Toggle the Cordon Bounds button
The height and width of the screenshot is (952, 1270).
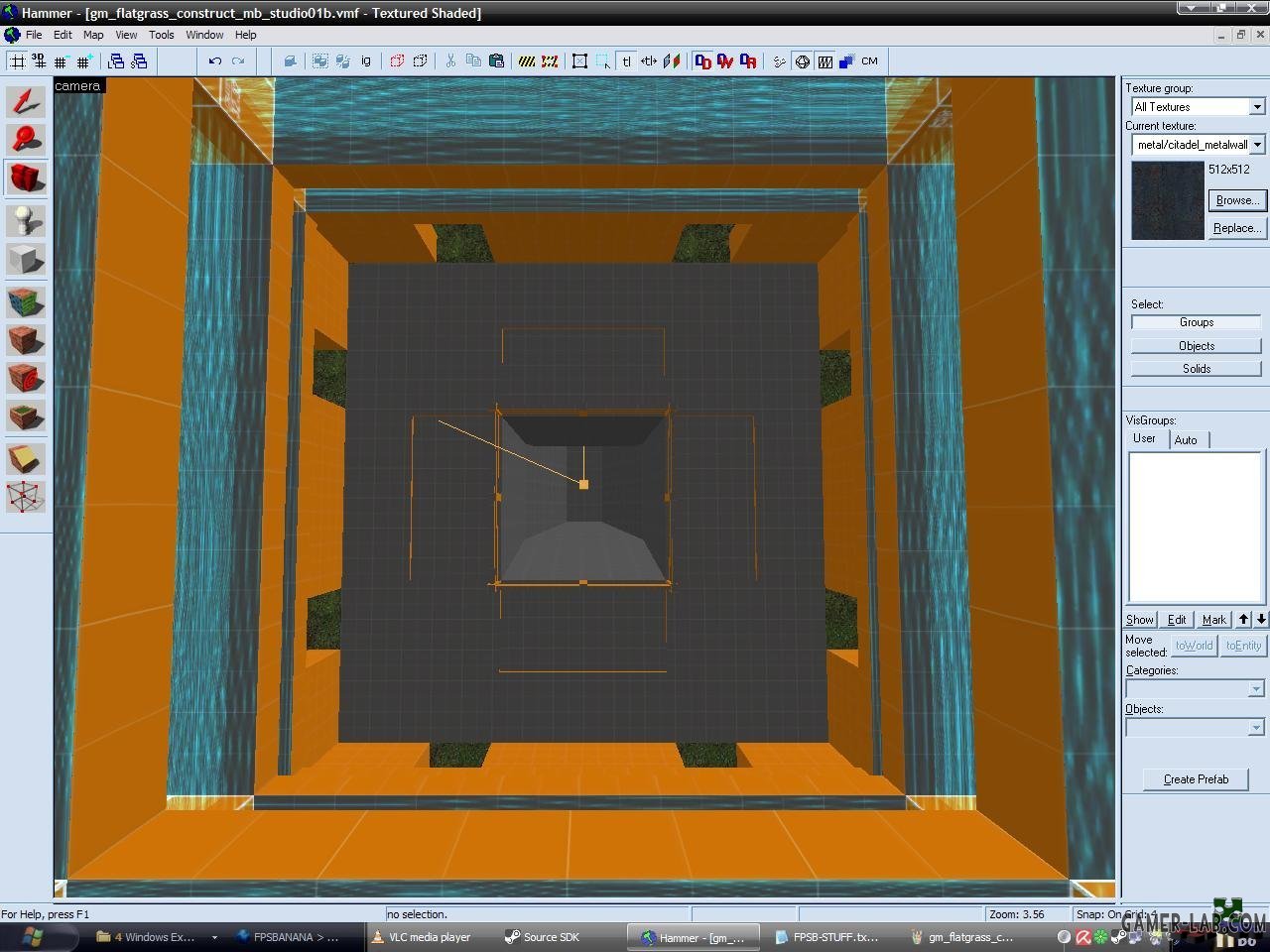pos(527,61)
